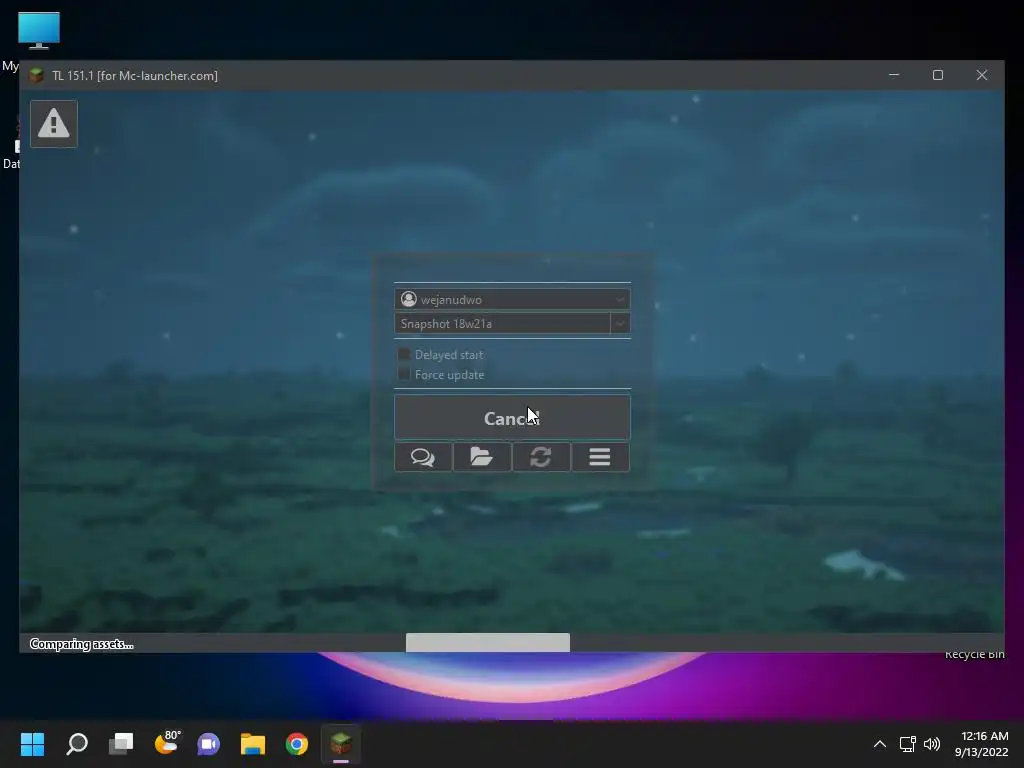Open volume control tray icon

click(x=932, y=744)
